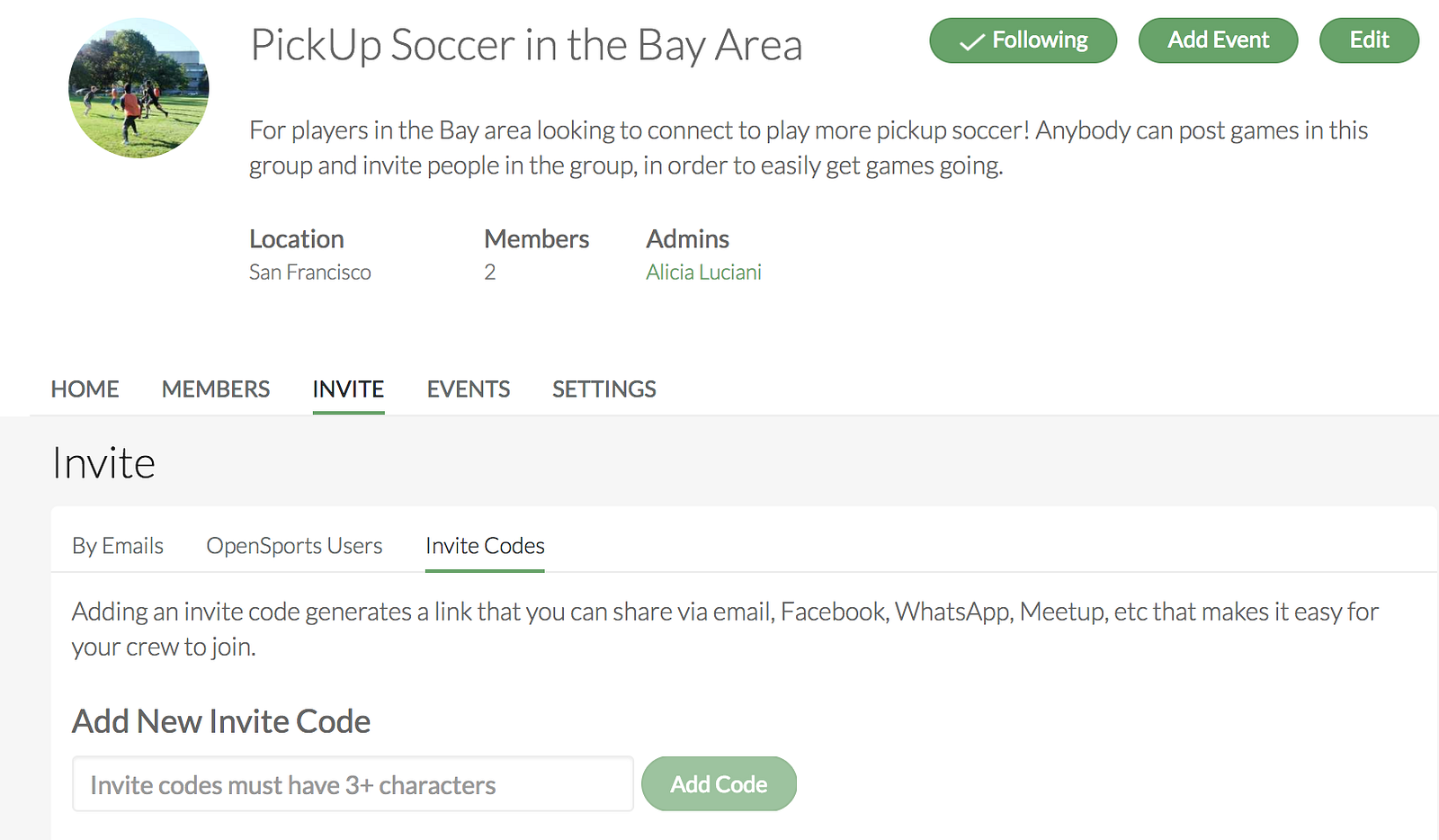This screenshot has width=1439, height=840.
Task: Click the Add Code button
Action: pyautogui.click(x=719, y=784)
